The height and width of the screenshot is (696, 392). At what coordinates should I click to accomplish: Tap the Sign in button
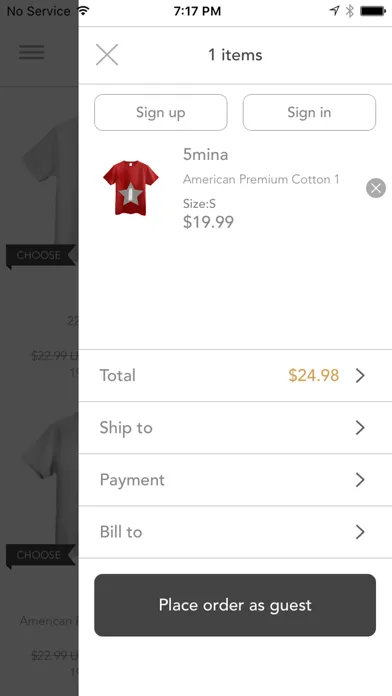(309, 112)
